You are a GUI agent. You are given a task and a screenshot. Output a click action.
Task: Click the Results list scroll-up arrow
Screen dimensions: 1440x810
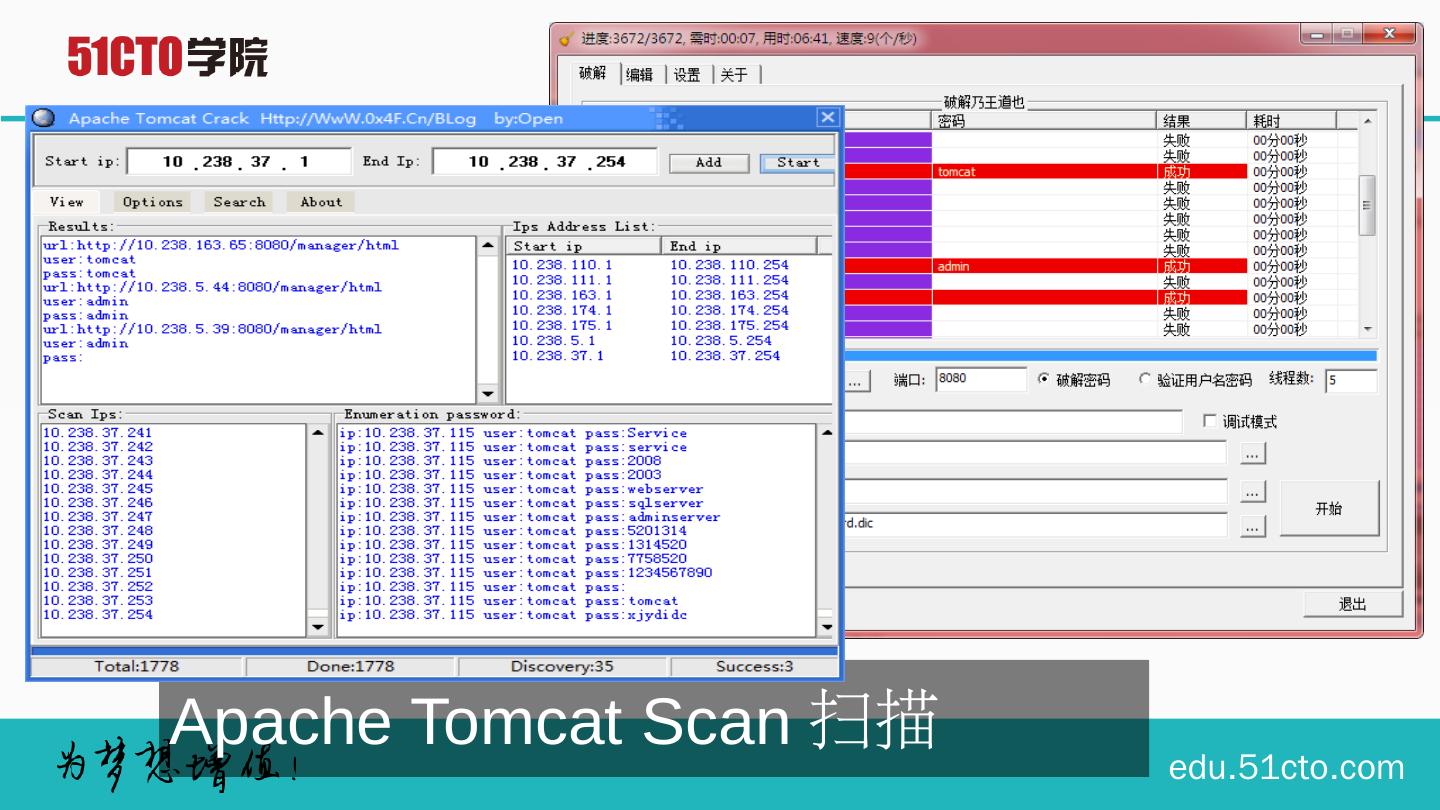coord(487,245)
